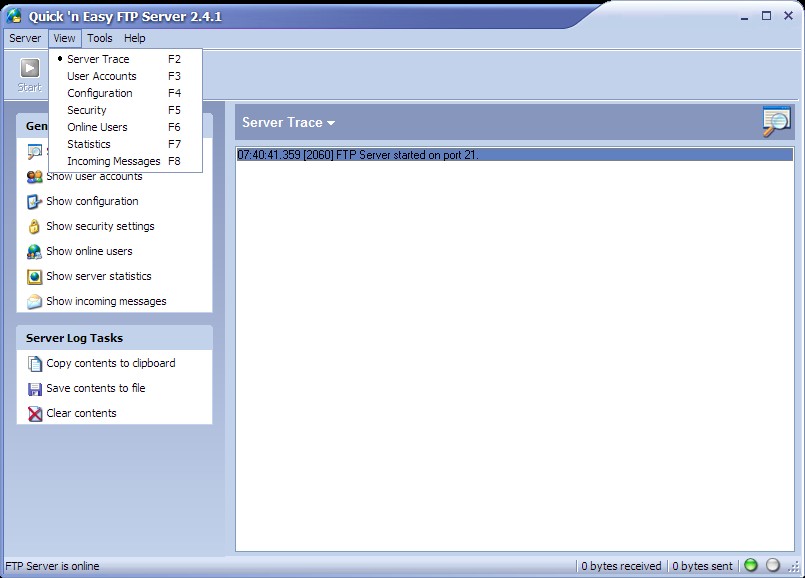The height and width of the screenshot is (578, 805).
Task: Click the configuration icon in sidebar
Action: (34, 202)
